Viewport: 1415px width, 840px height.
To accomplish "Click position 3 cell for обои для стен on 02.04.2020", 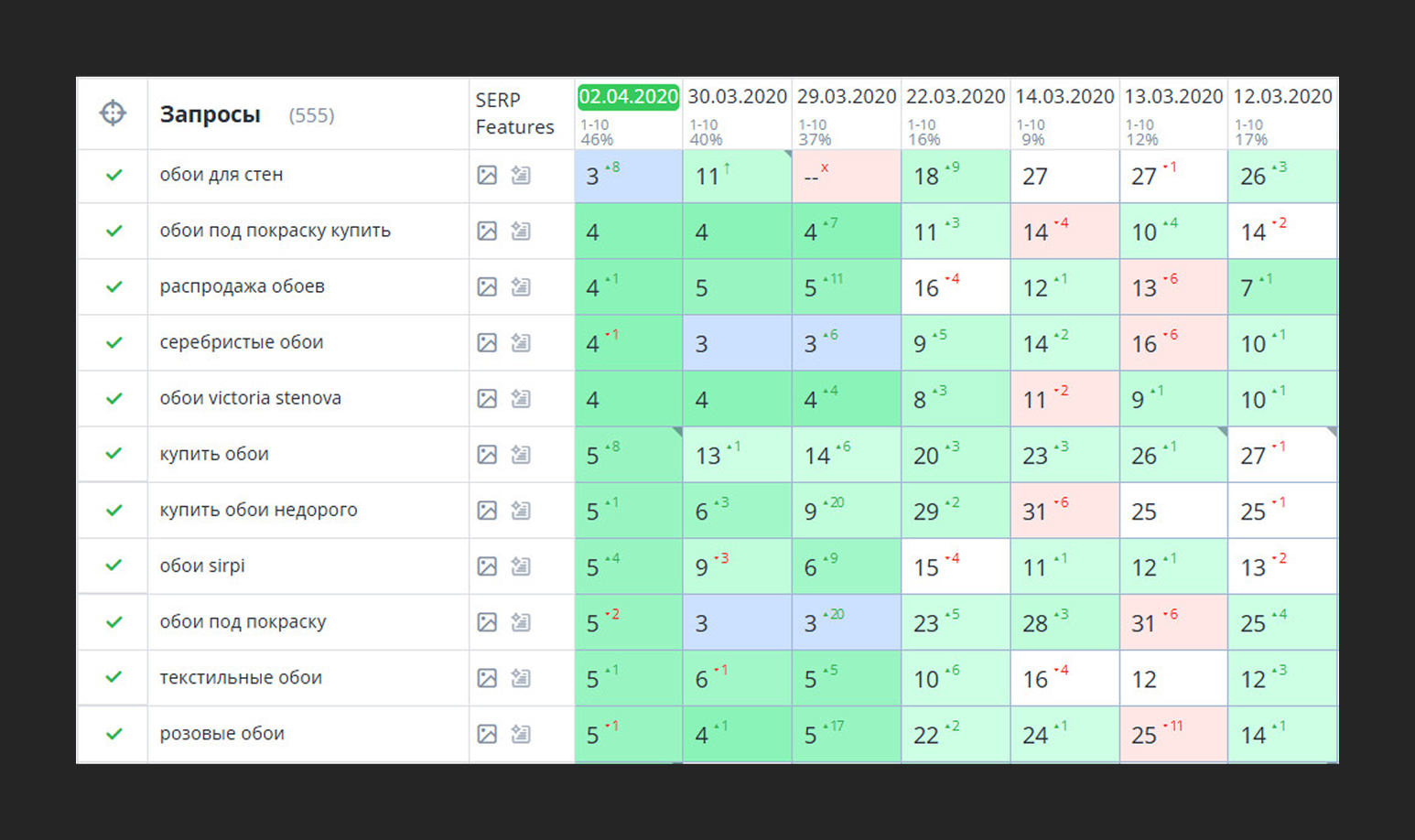I will [628, 176].
